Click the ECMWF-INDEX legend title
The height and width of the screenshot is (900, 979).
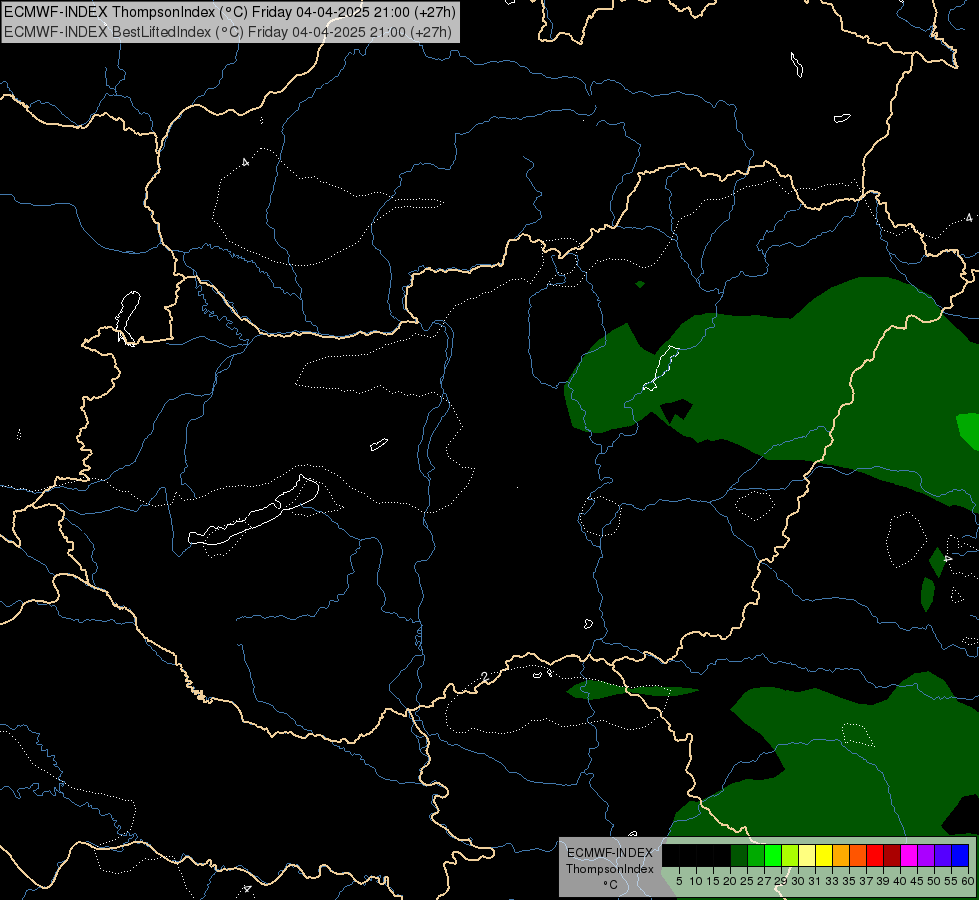click(x=610, y=853)
